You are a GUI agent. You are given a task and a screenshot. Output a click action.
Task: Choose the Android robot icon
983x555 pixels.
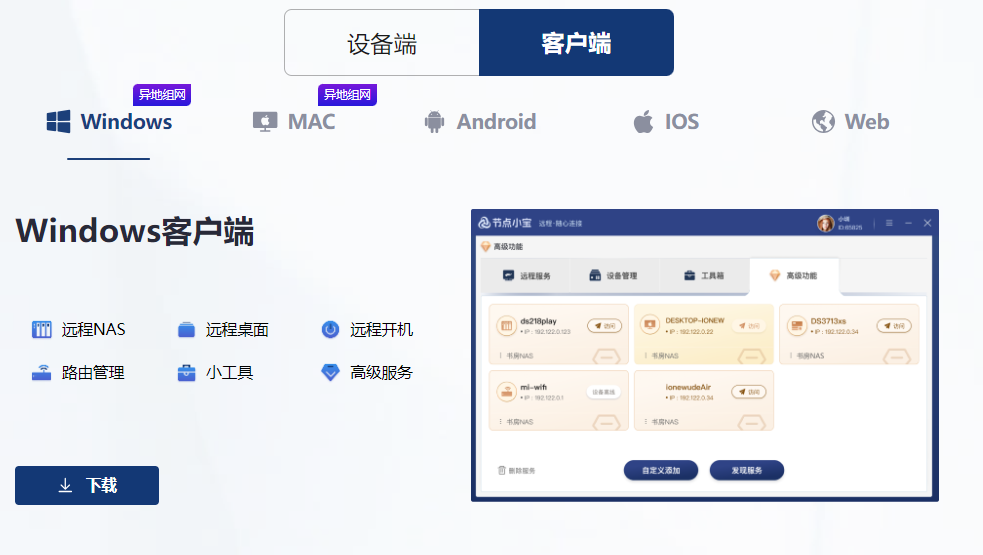(434, 122)
